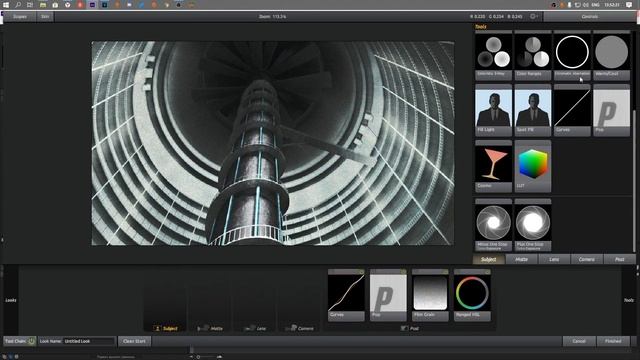Open Task View in the taskbar
Viewport: 640px width, 360px height.
coord(30,5)
